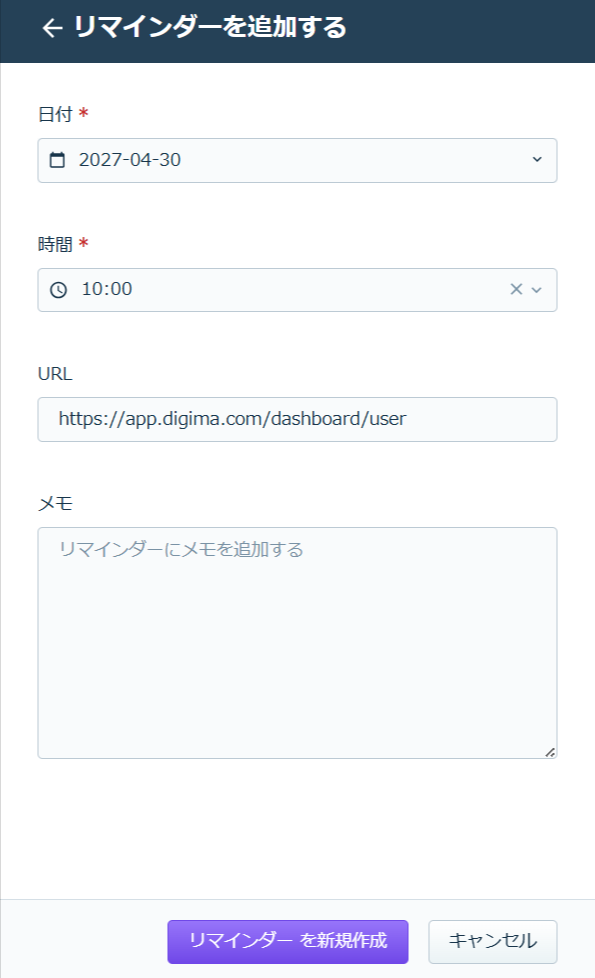Click the red asterisk next to 日付
595x978 pixels.
tap(84, 113)
